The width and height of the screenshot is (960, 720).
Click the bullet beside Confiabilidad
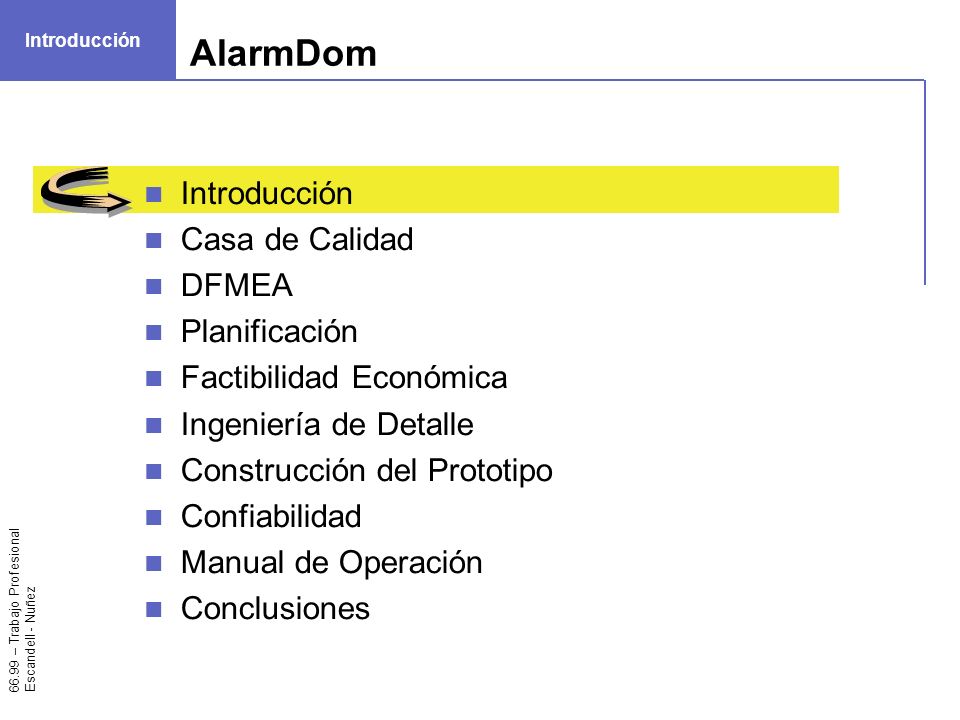click(154, 517)
